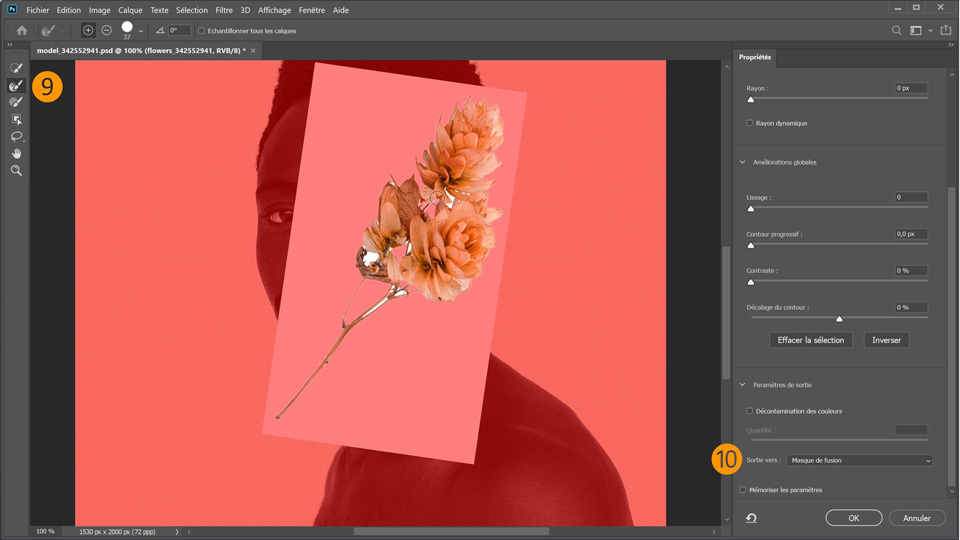Open the Affichage menu
This screenshot has width=960, height=540.
274,10
